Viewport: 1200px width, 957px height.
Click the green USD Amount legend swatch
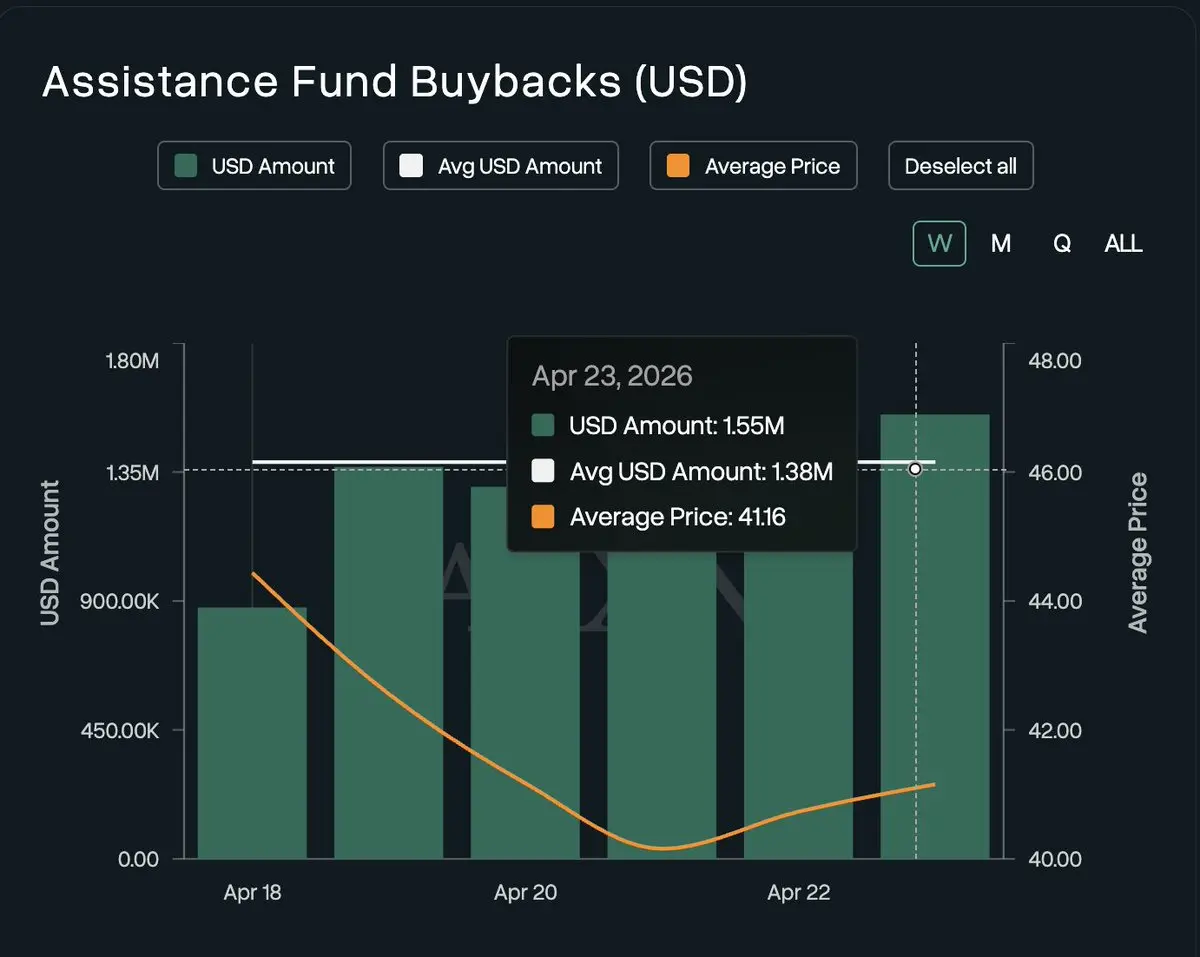coord(185,166)
